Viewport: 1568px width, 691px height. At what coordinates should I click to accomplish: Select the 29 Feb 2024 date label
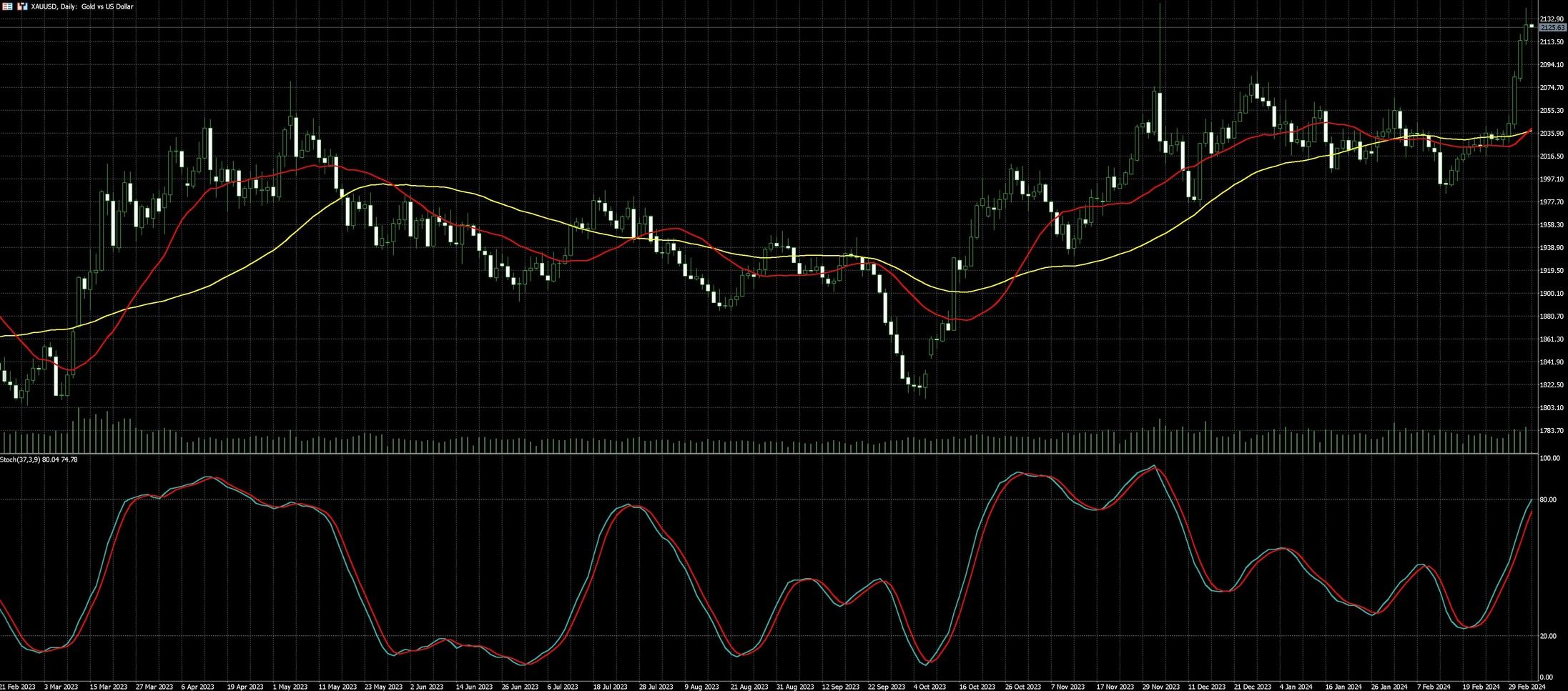pos(1529,687)
